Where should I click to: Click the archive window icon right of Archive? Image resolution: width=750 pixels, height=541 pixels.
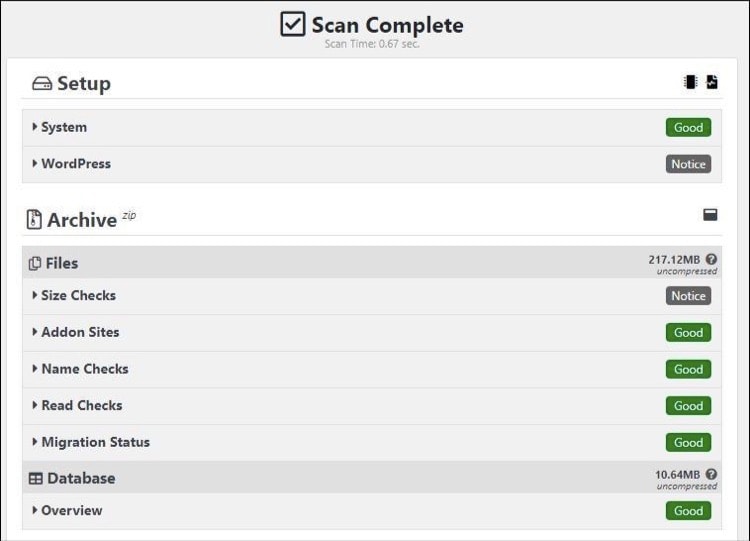[x=710, y=215]
